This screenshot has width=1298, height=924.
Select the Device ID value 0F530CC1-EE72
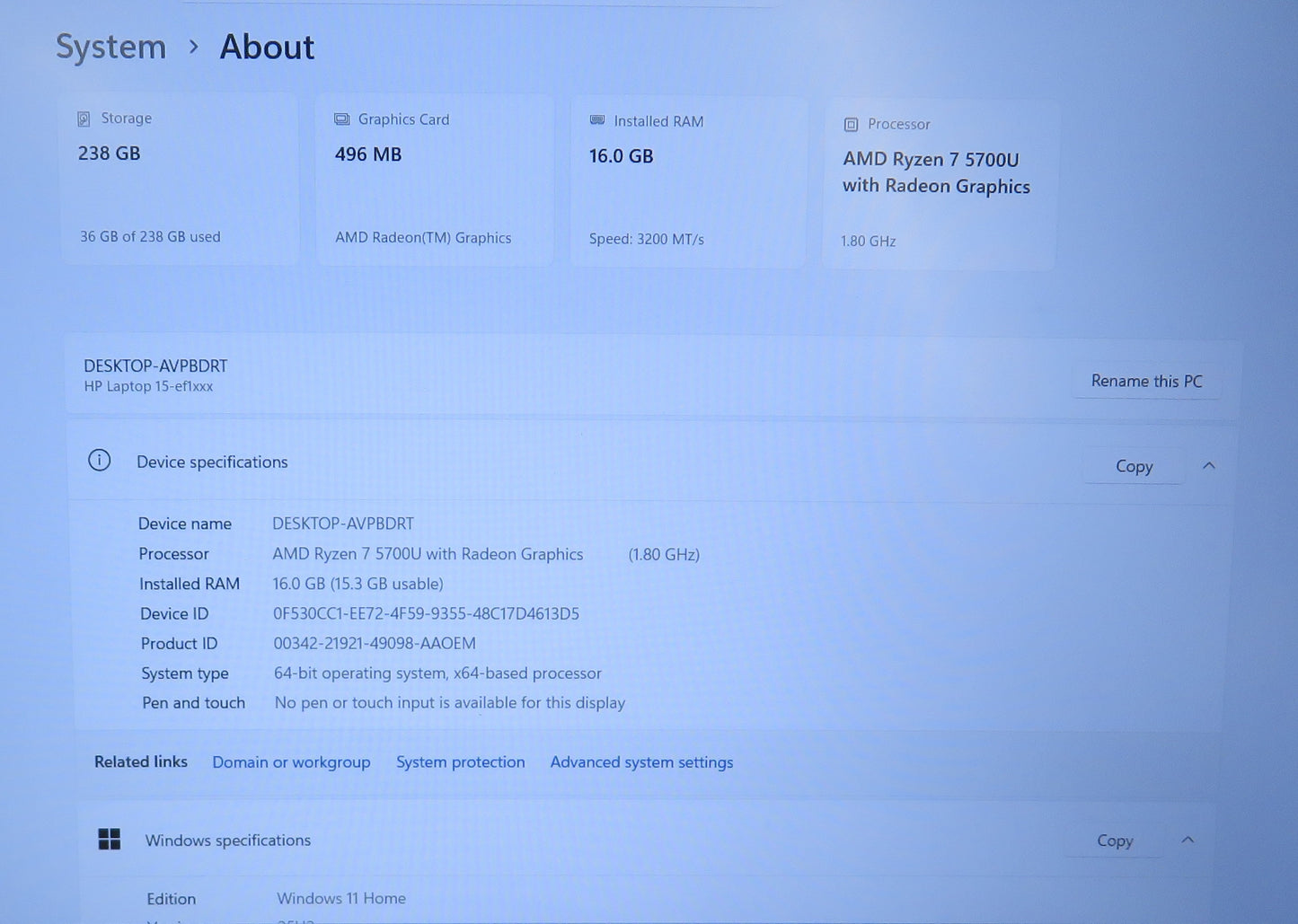pos(426,613)
